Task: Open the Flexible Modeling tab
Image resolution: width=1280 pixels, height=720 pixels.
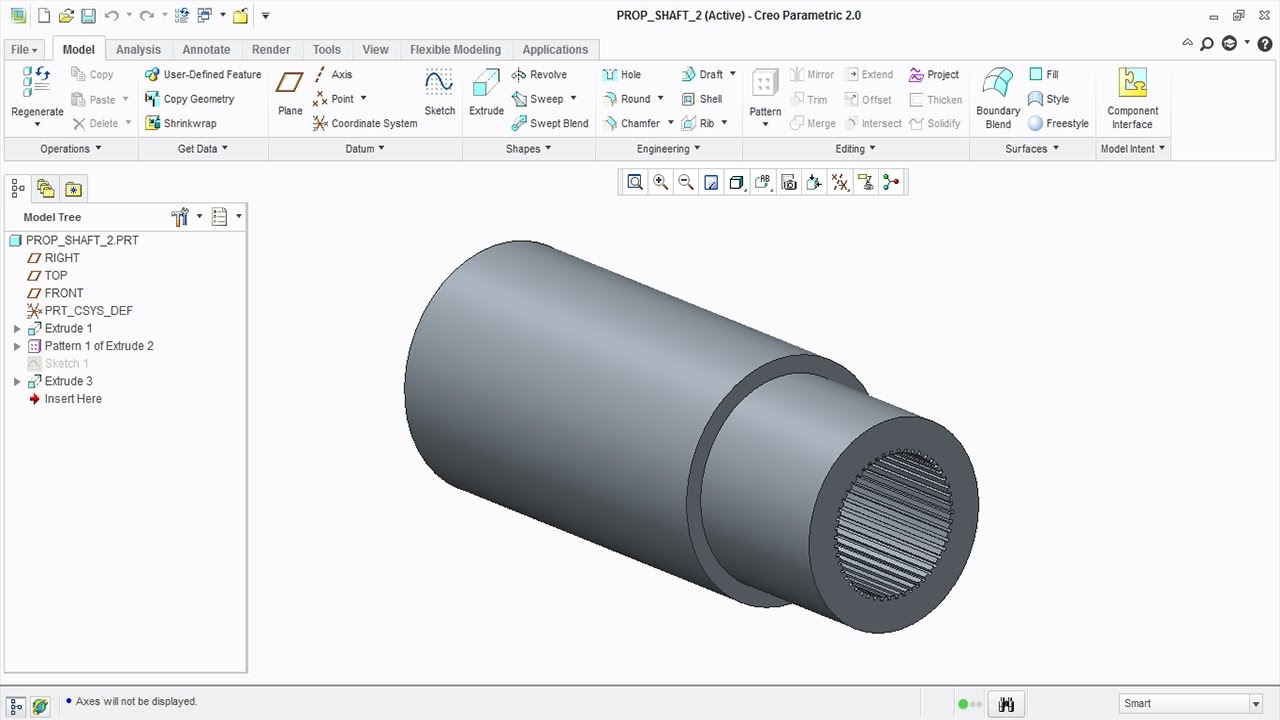Action: tap(455, 49)
